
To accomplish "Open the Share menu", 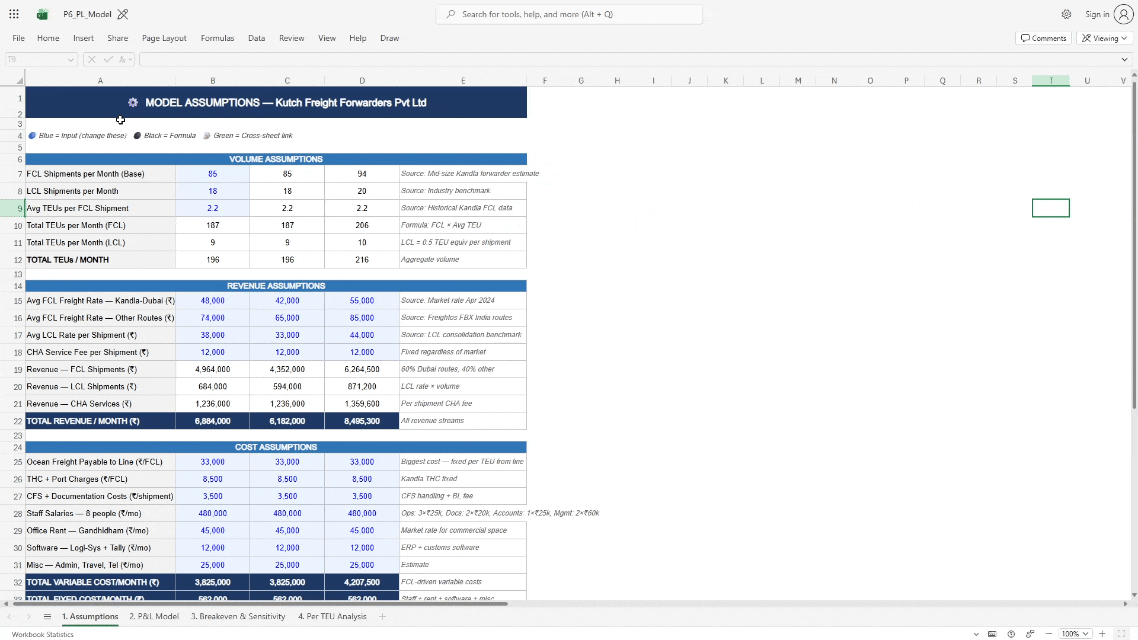I will pyautogui.click(x=118, y=38).
